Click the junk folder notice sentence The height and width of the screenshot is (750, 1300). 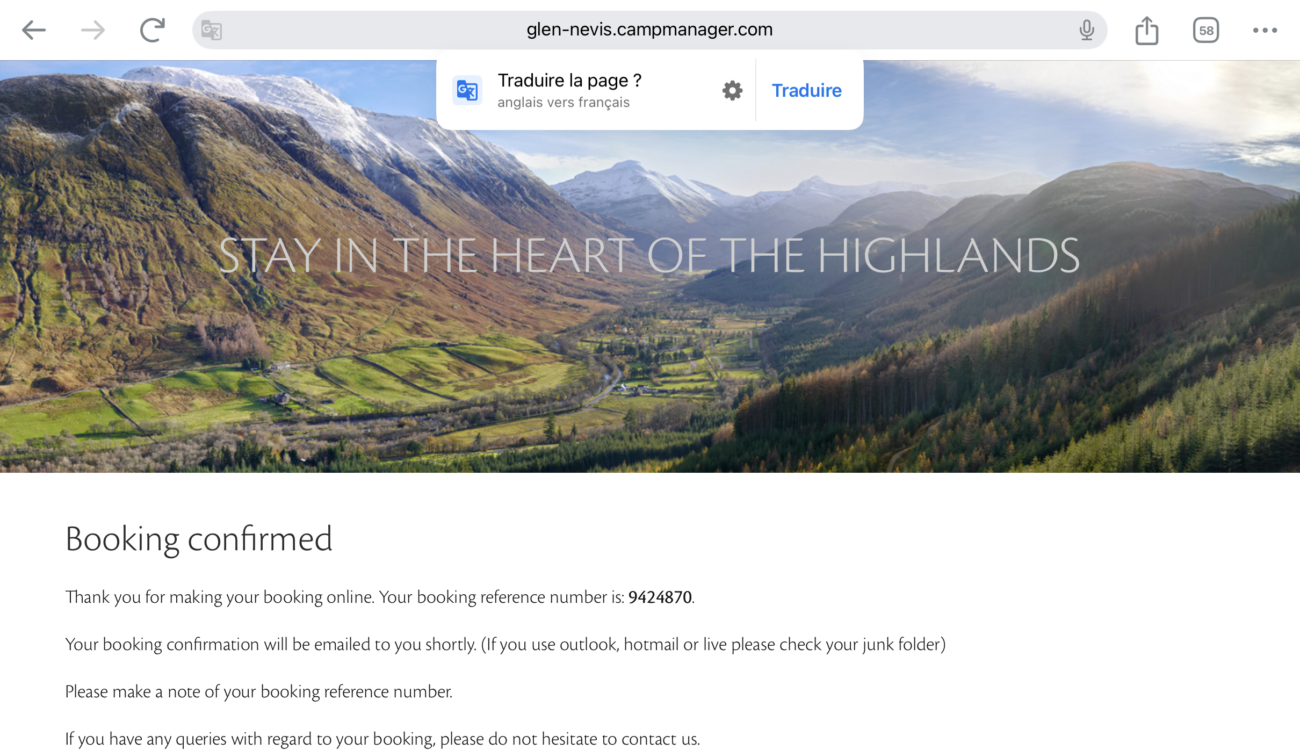click(505, 645)
